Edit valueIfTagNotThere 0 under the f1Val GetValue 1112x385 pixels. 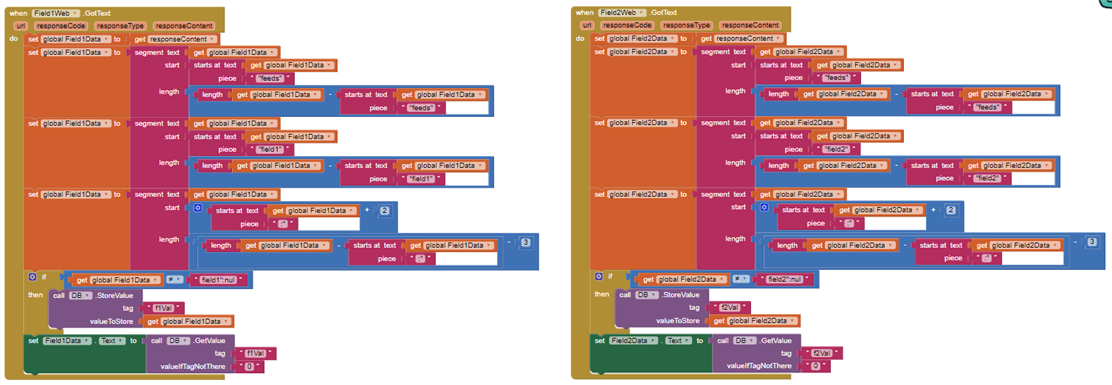coord(250,366)
